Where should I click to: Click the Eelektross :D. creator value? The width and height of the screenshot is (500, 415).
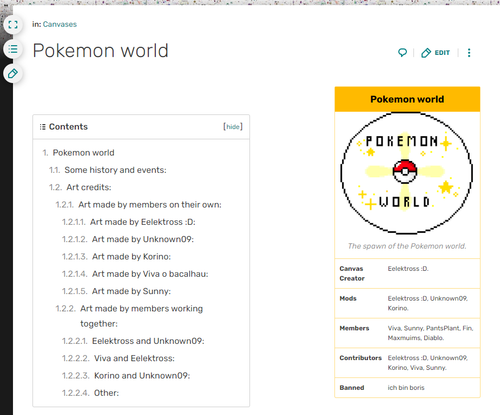point(408,269)
